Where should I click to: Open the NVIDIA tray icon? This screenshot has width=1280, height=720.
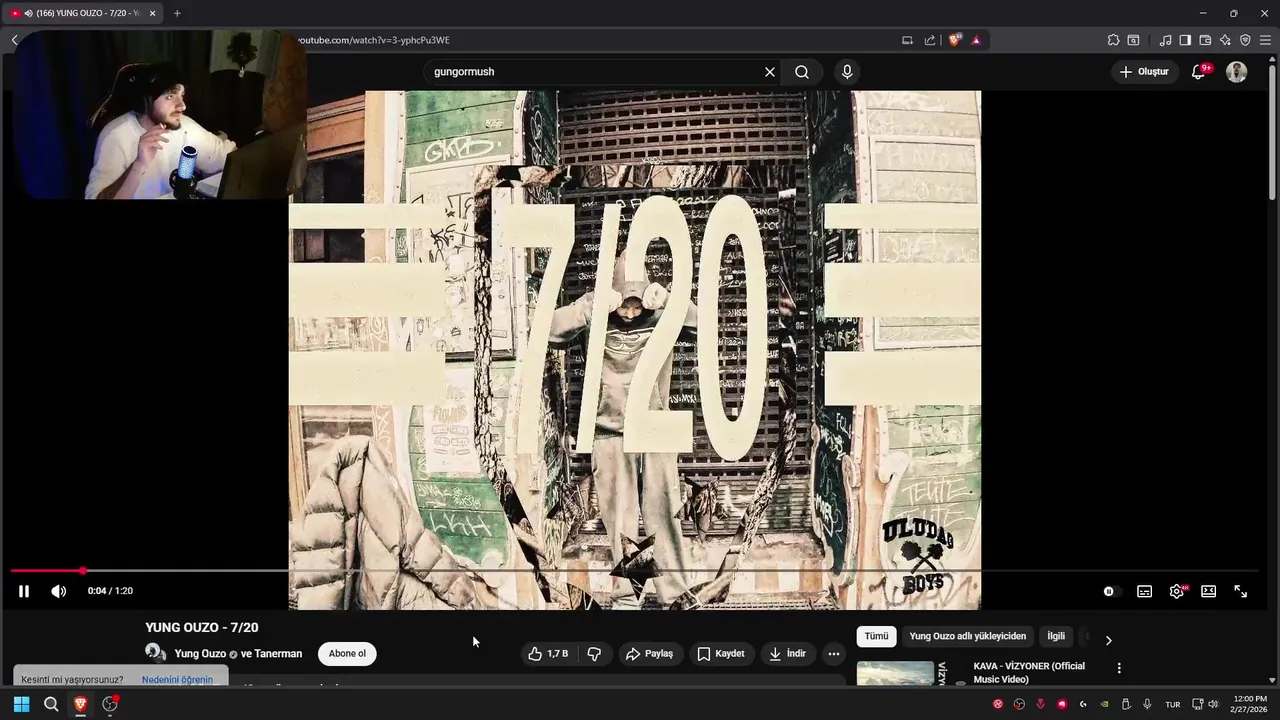click(1104, 704)
